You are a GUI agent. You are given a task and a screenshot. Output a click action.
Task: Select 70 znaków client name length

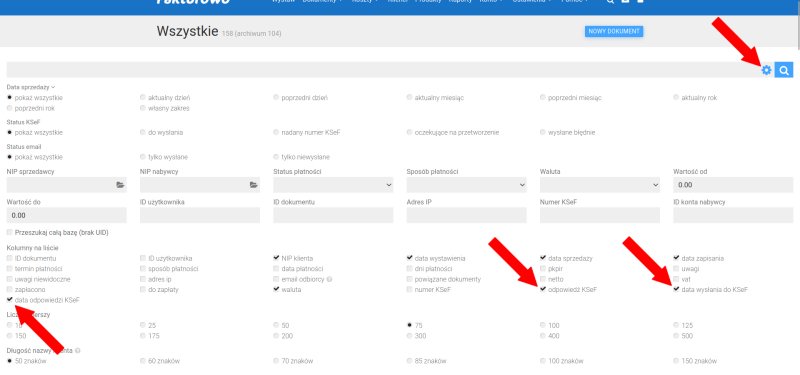[276, 361]
